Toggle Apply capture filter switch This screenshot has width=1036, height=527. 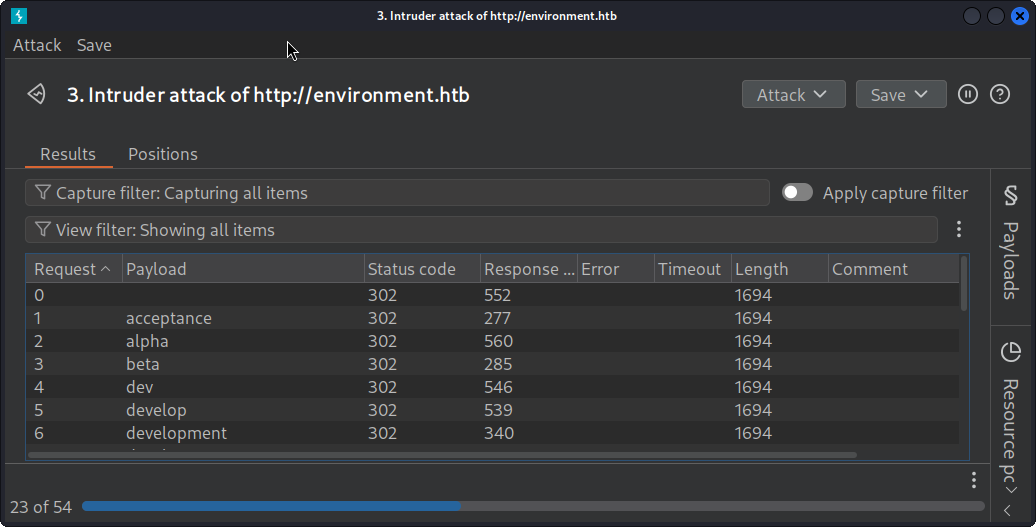(797, 192)
